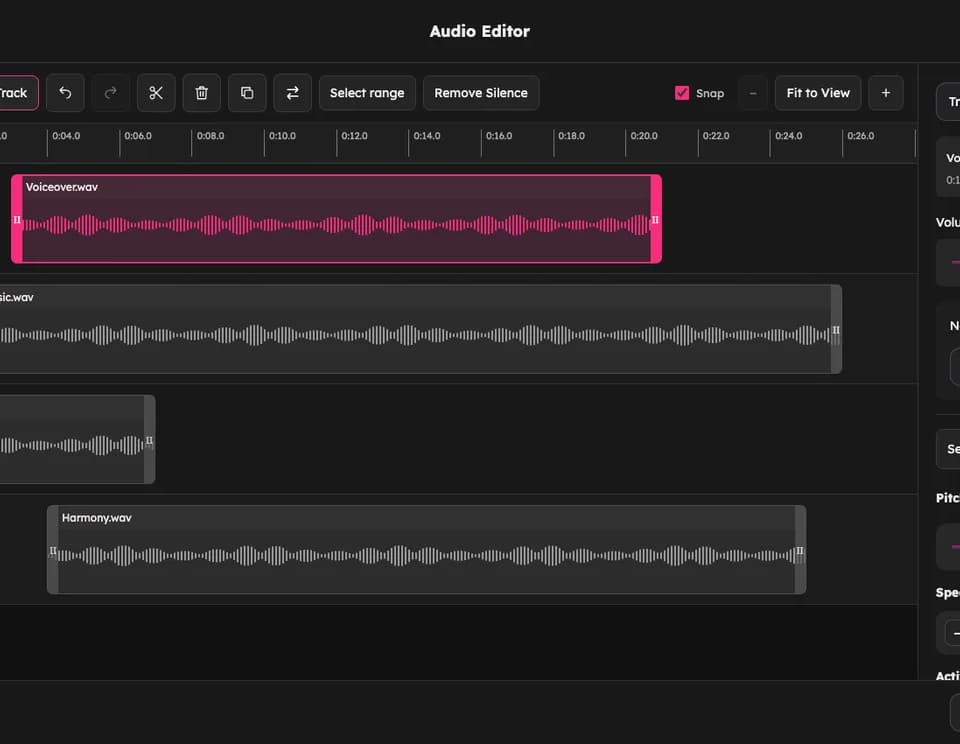Viewport: 960px width, 744px height.
Task: Toggle the Snap checkbox
Action: [x=681, y=93]
